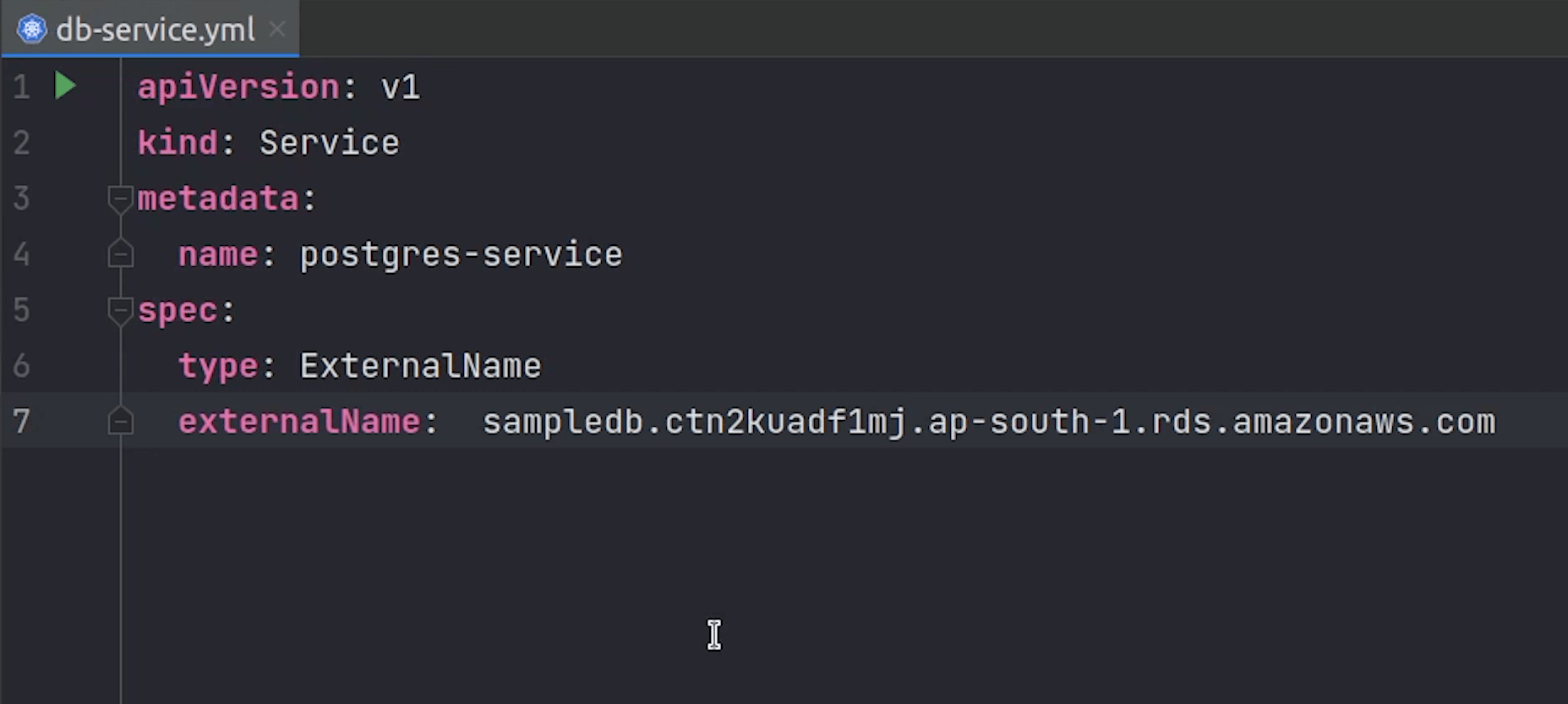Click the kind key text
This screenshot has height=704, width=1568.
pos(178,143)
